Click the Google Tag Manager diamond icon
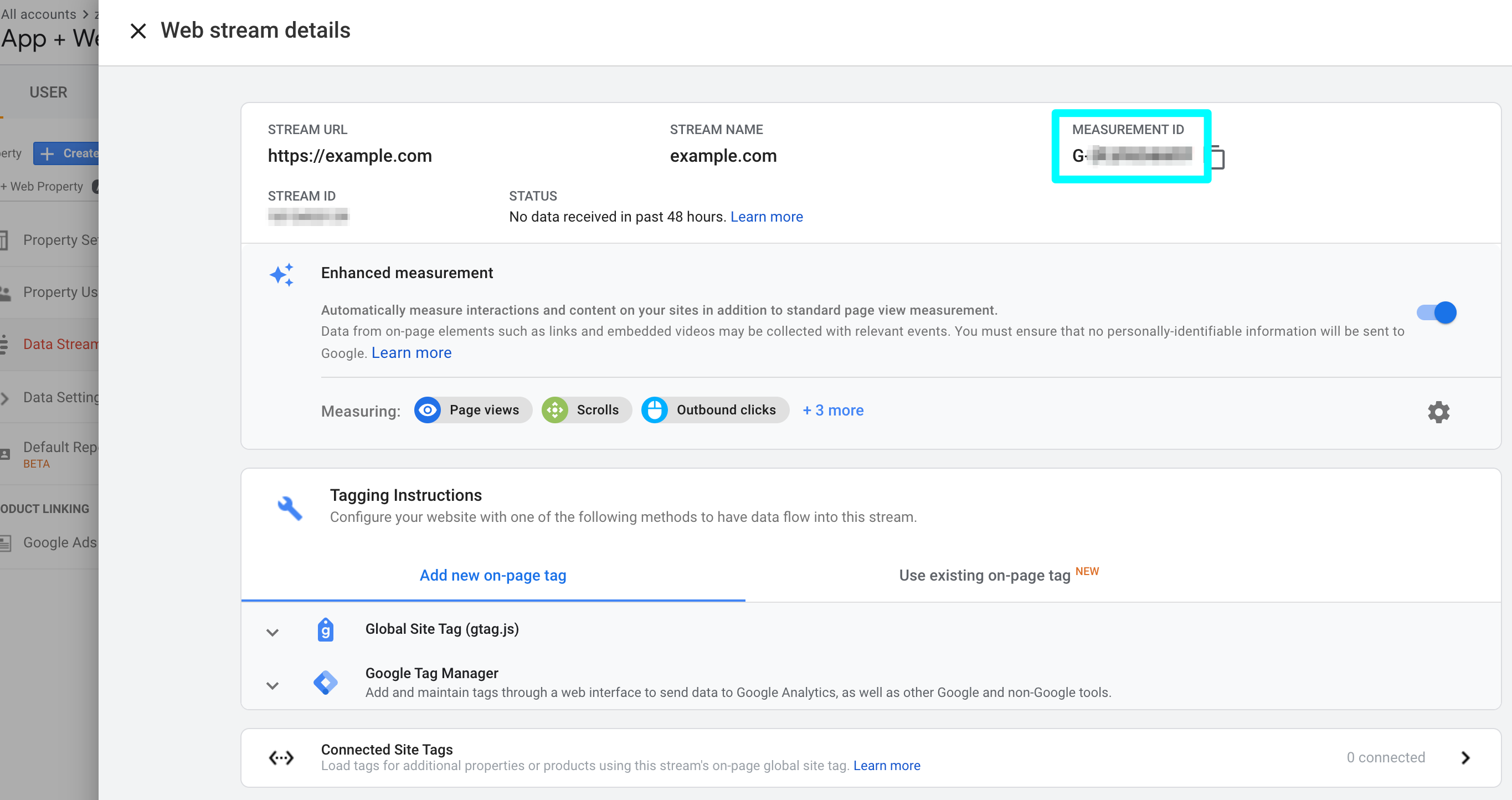 [x=325, y=682]
